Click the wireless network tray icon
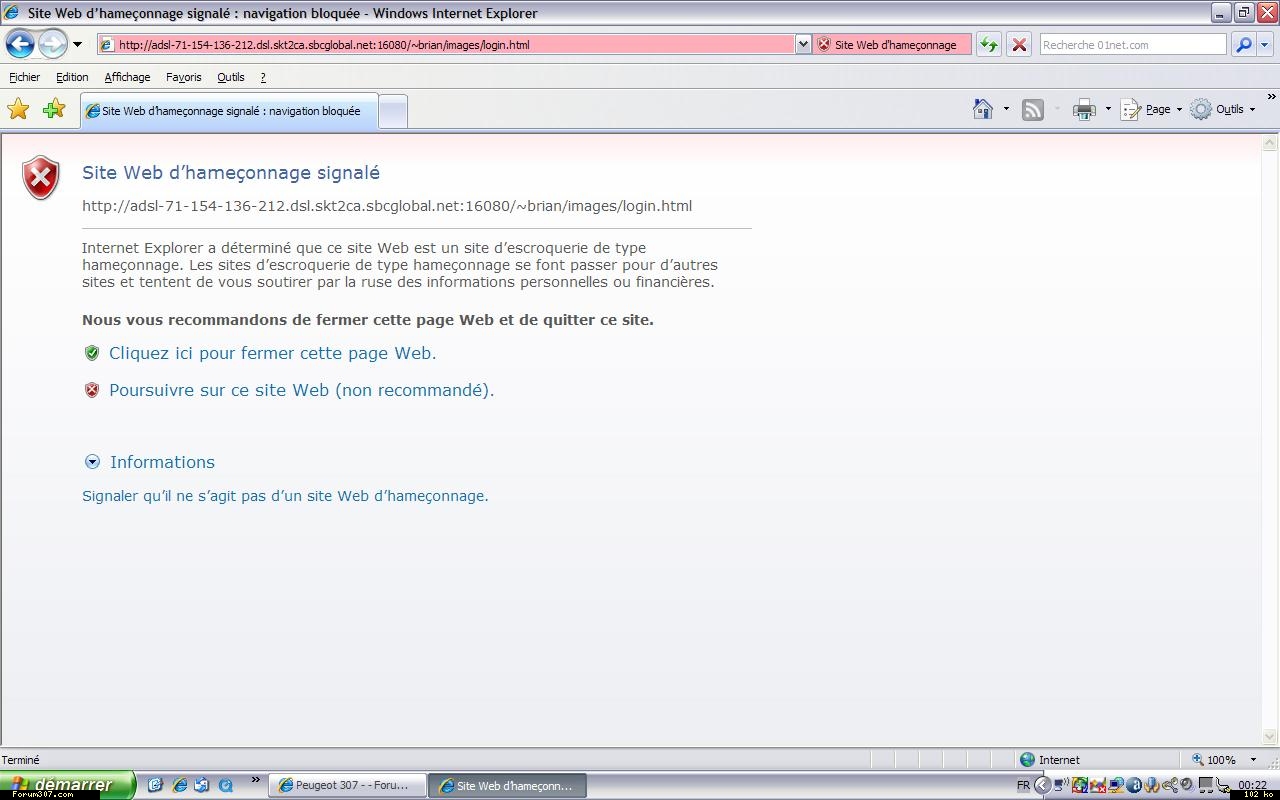The height and width of the screenshot is (800, 1280). coord(1062,785)
